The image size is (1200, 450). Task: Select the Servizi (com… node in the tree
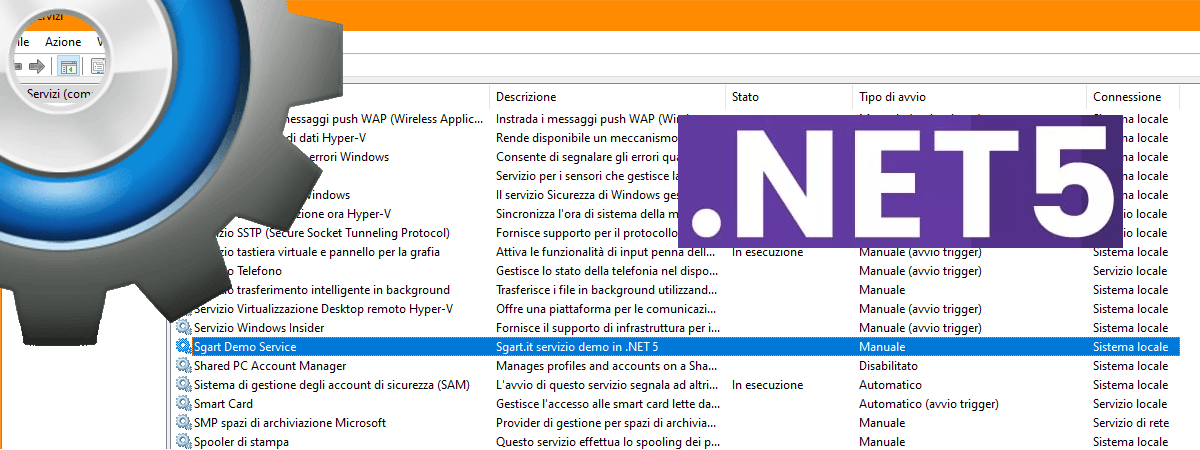(x=58, y=93)
